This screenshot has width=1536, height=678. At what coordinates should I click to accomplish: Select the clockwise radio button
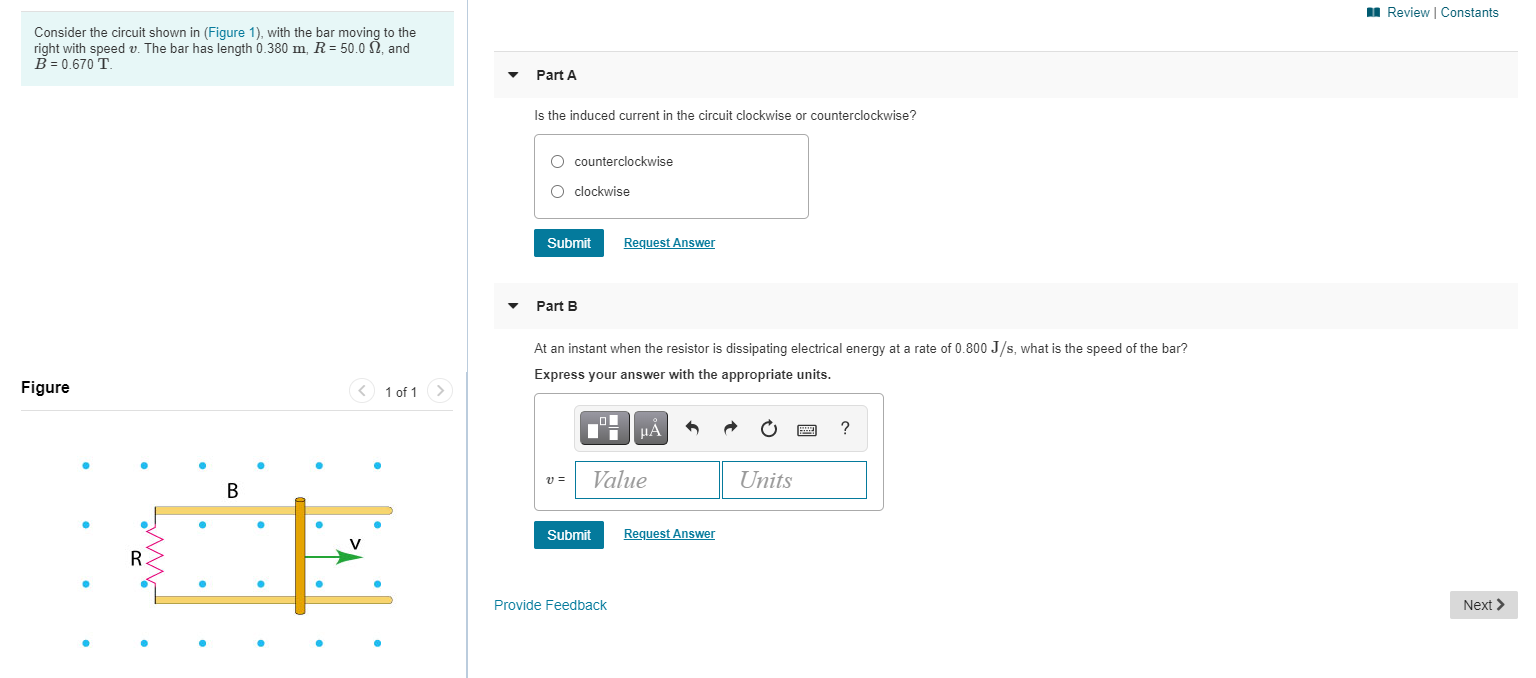557,191
